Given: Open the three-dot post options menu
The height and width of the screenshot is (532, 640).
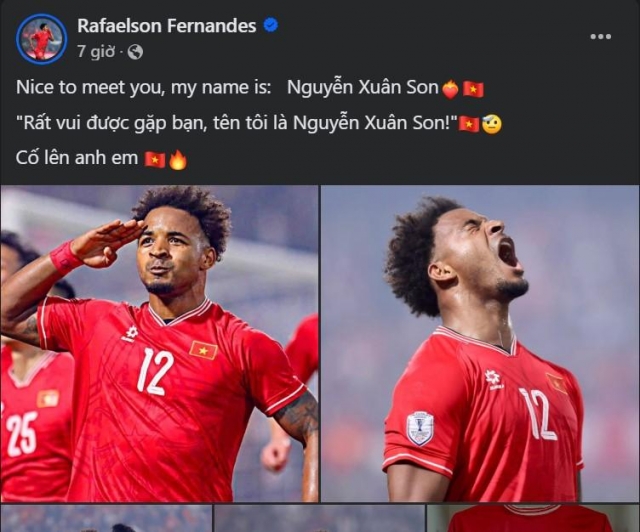Looking at the screenshot, I should pyautogui.click(x=600, y=37).
